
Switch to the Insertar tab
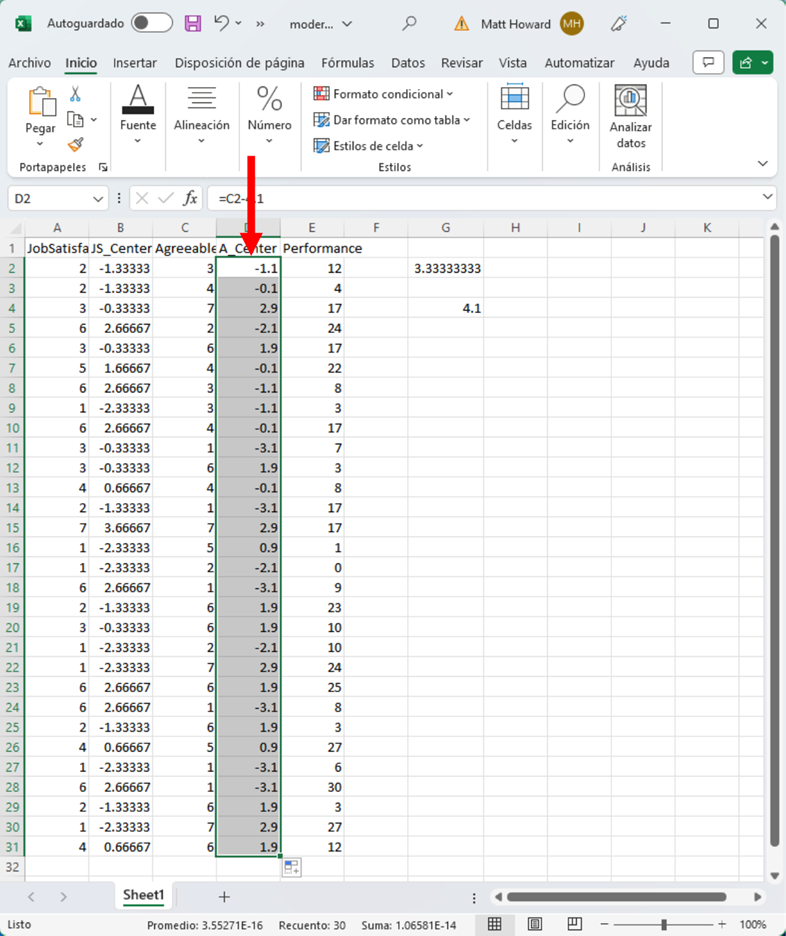tap(134, 62)
